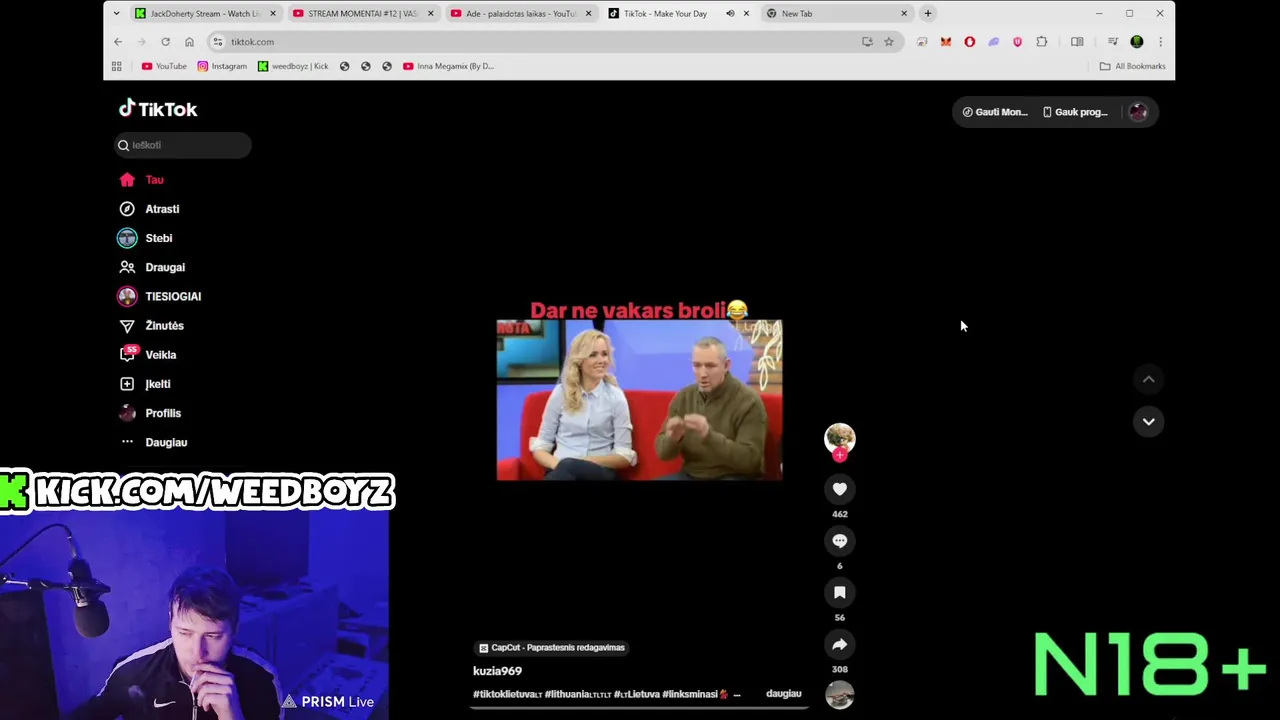The image size is (1280, 720).
Task: Open the red Opera-style extension icon
Action: coord(969,42)
